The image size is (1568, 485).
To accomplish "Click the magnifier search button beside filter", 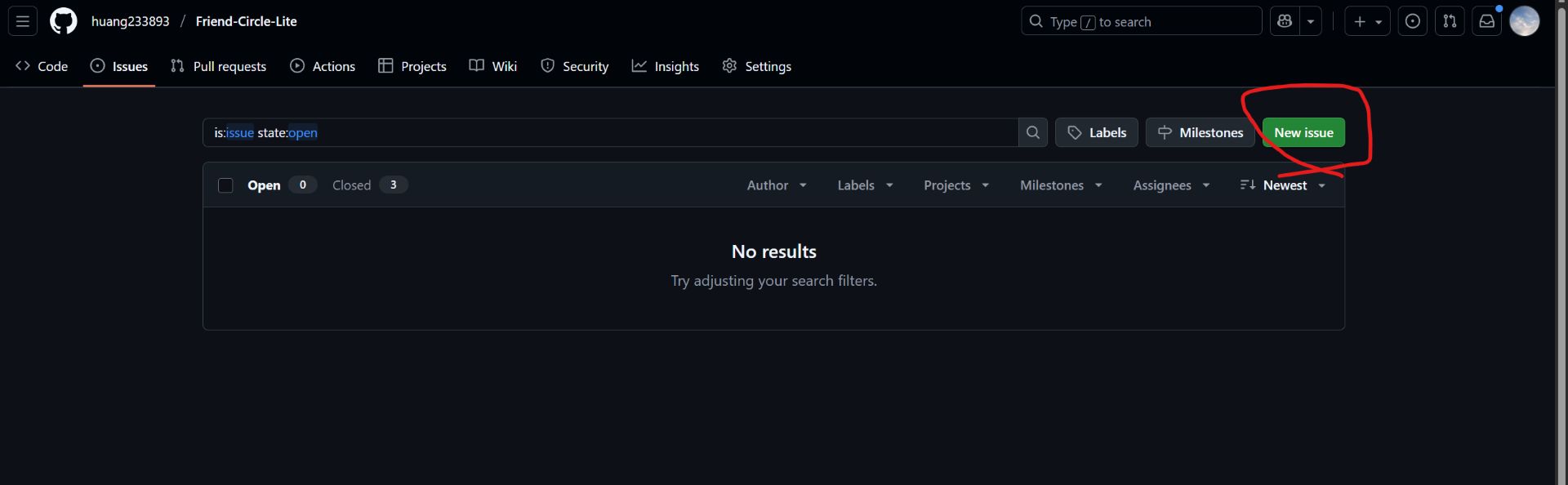I will pyautogui.click(x=1032, y=132).
